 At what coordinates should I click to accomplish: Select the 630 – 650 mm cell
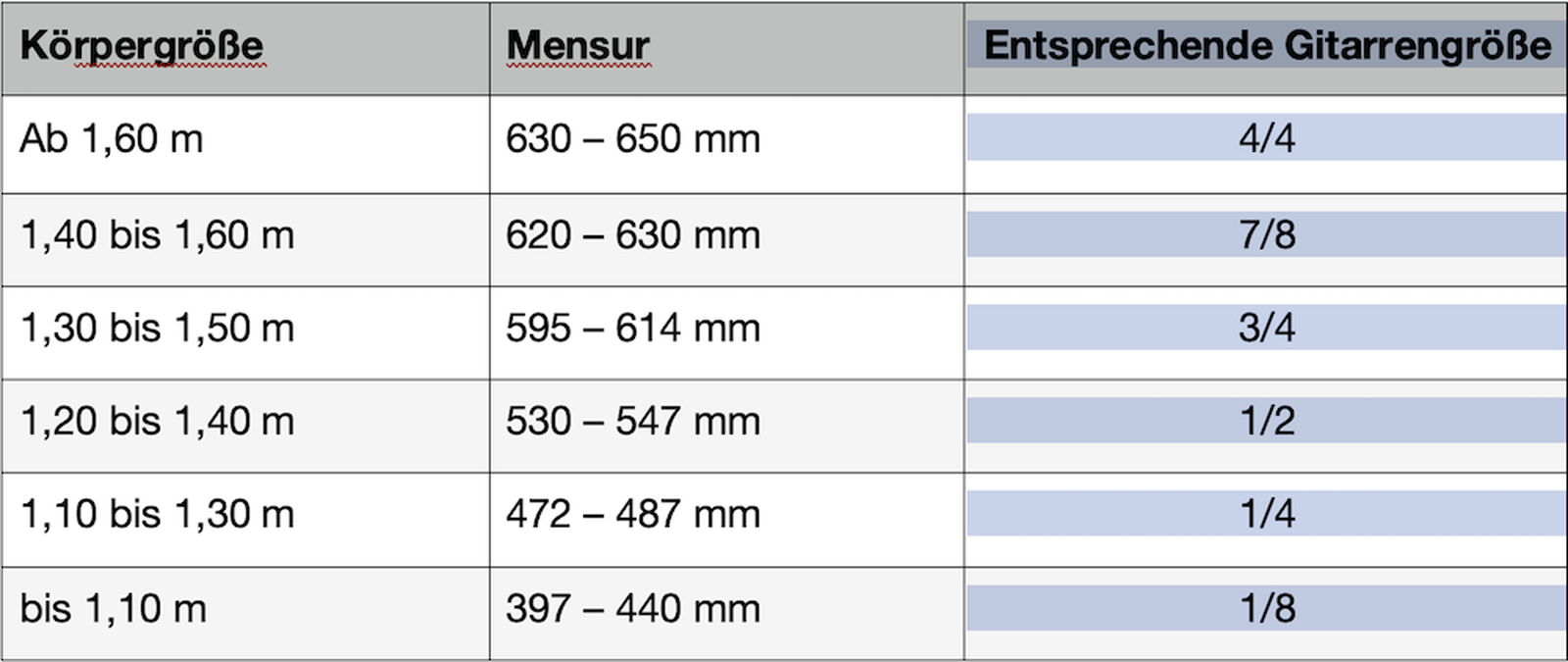coord(633,139)
